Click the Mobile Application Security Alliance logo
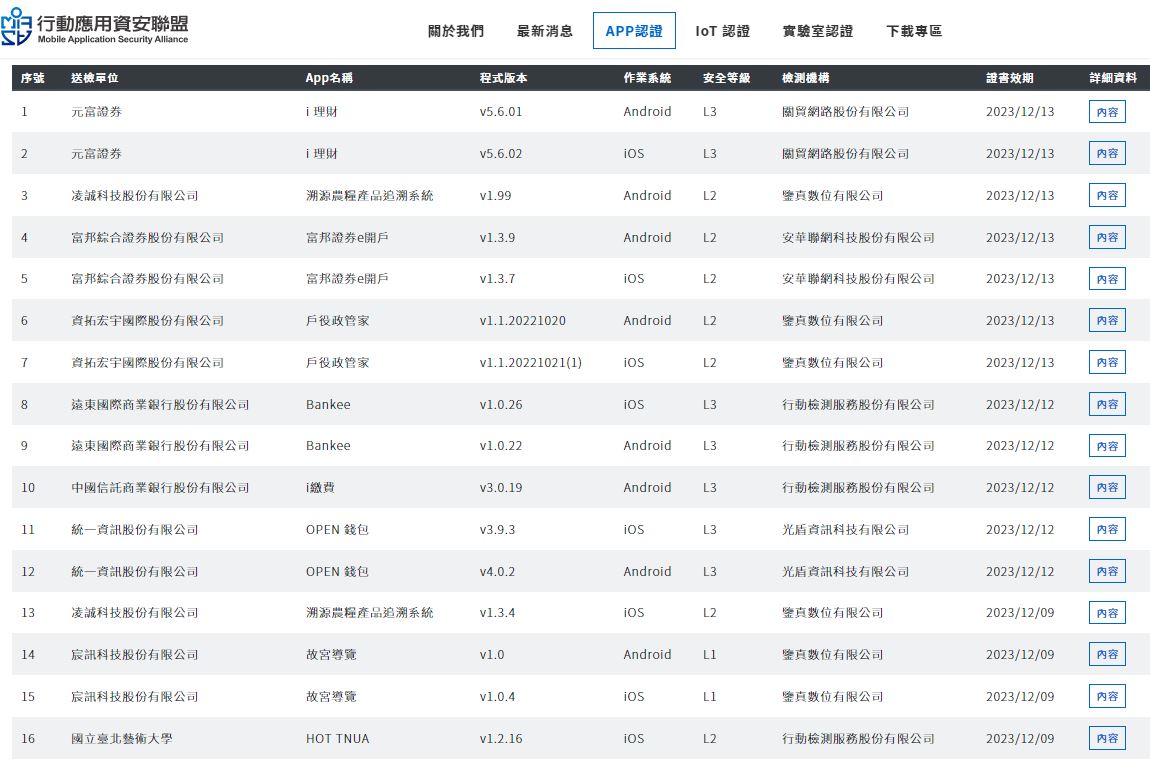The width and height of the screenshot is (1150, 765). pos(95,28)
